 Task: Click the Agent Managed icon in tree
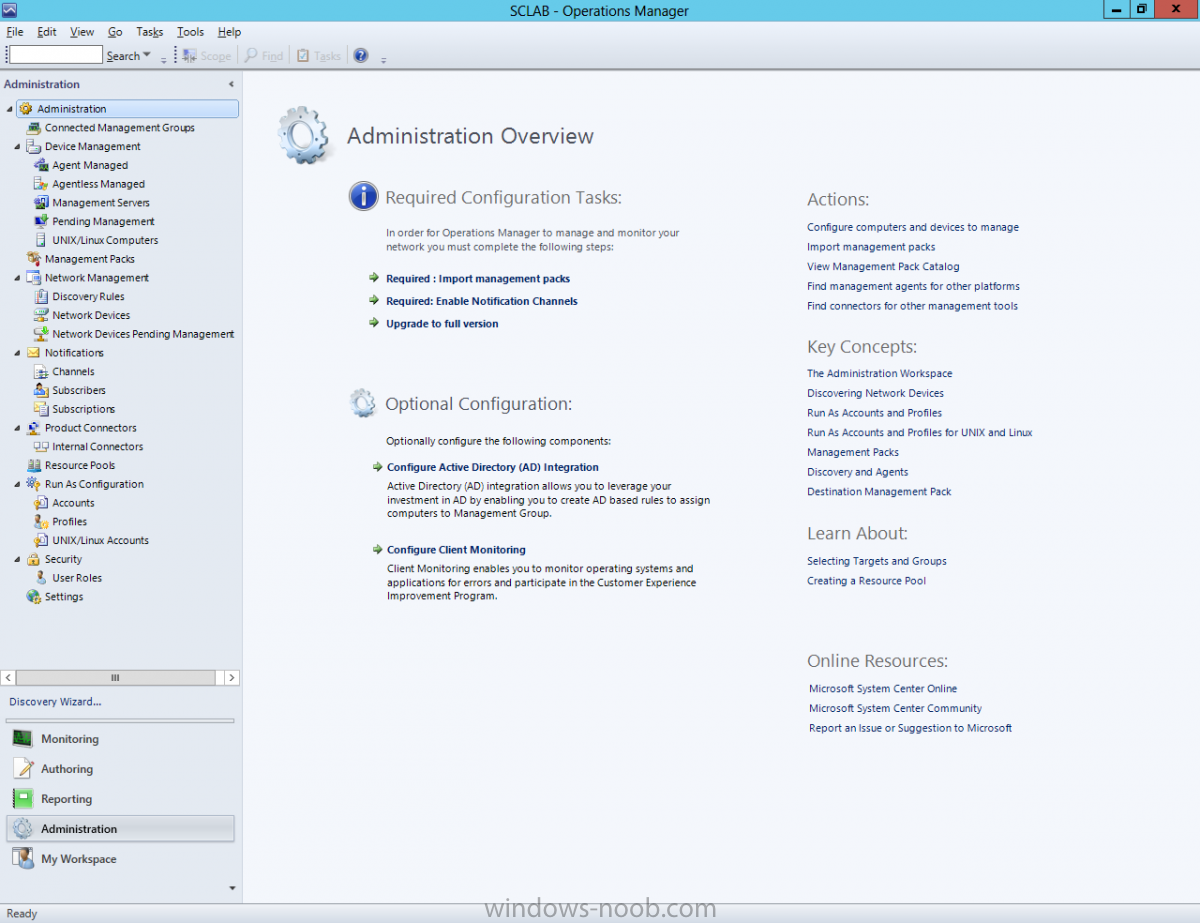tap(41, 165)
